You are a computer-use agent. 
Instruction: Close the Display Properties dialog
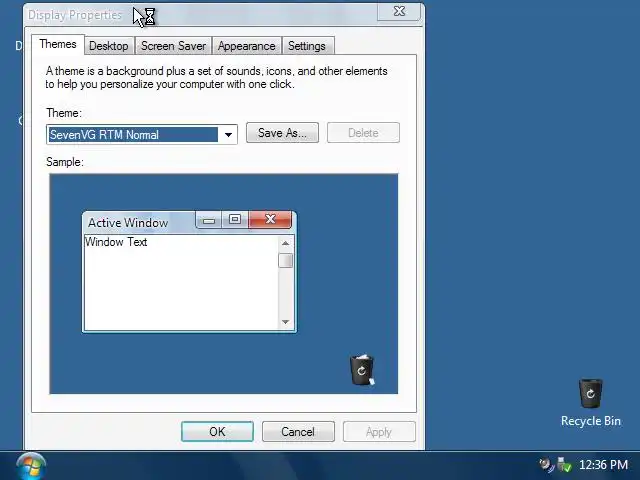(x=399, y=11)
